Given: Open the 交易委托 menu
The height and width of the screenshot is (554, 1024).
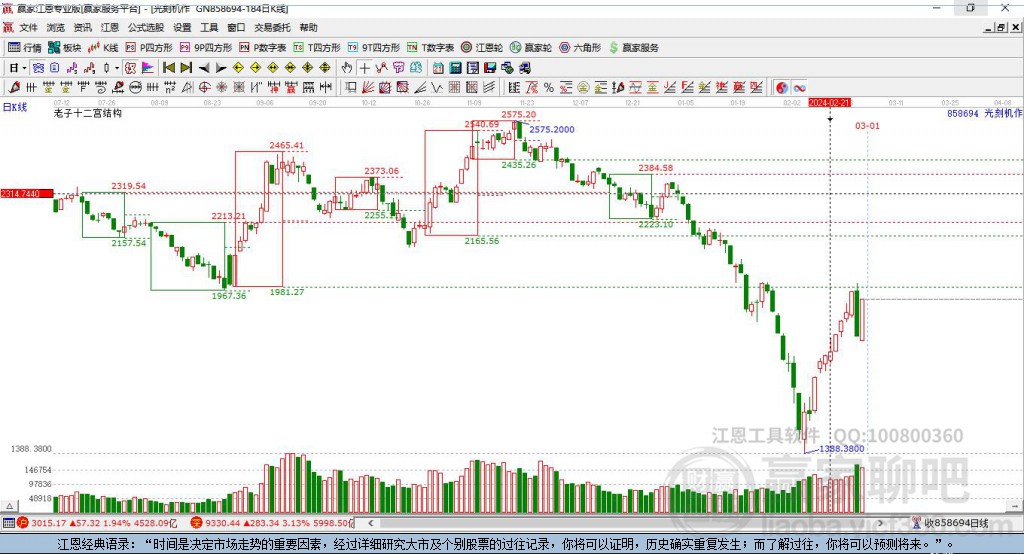Looking at the screenshot, I should point(272,27).
